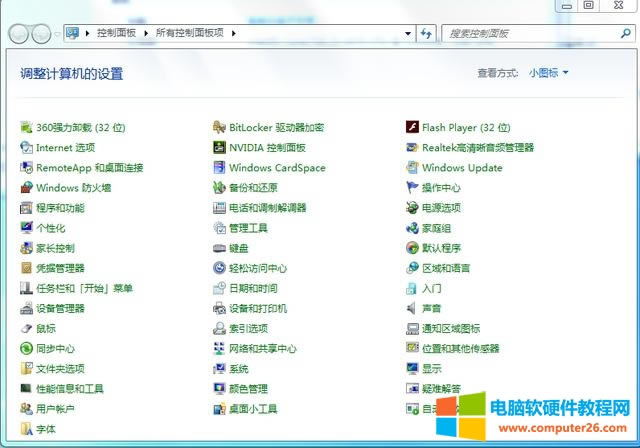640x448 pixels.
Task: Click the 用户帐户 icon
Action: coord(27,409)
